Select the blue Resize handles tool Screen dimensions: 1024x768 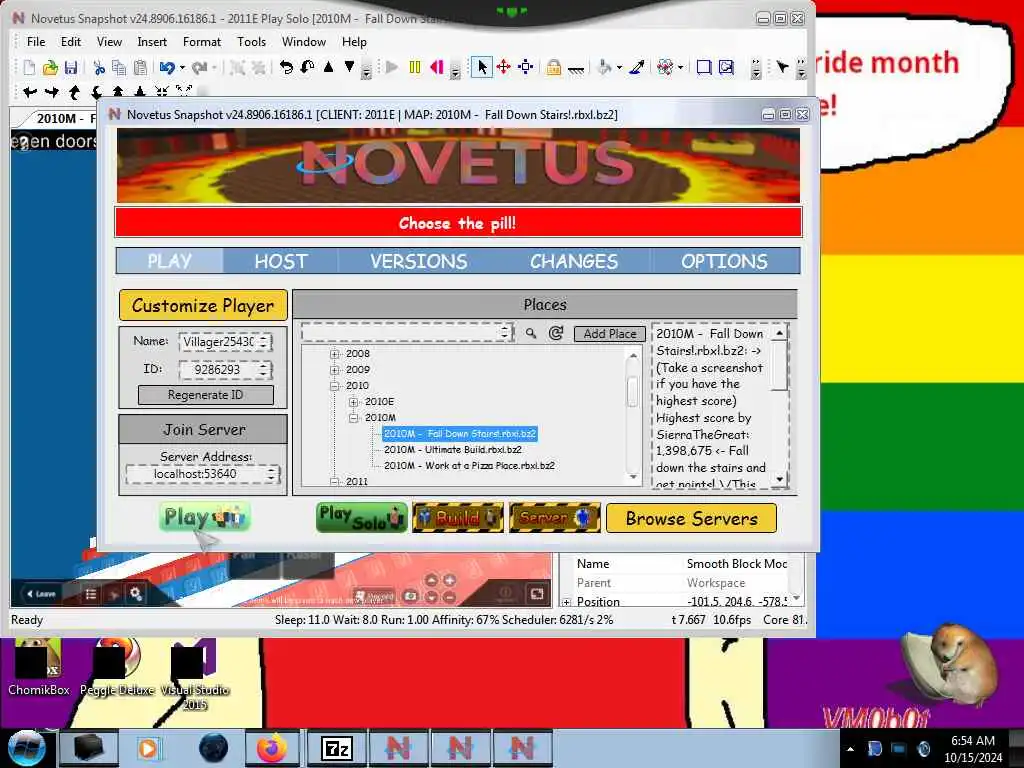click(526, 67)
